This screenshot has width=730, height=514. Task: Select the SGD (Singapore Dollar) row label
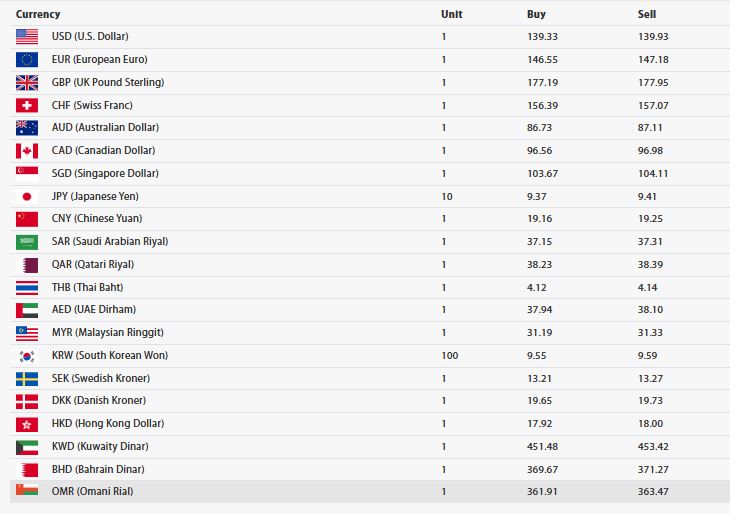click(105, 173)
